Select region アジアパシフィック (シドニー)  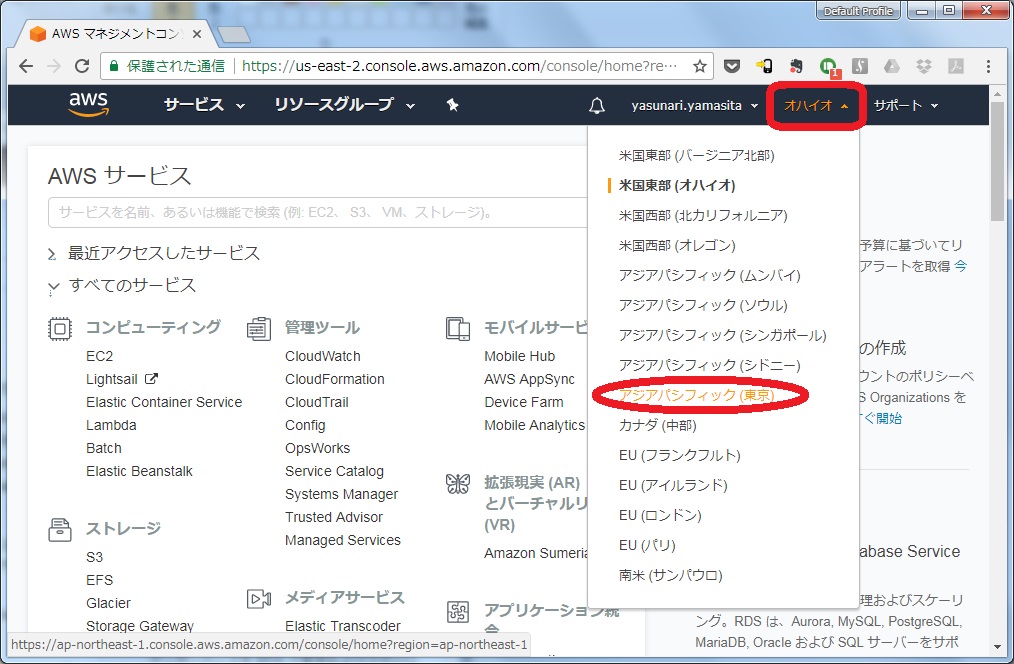pos(709,365)
